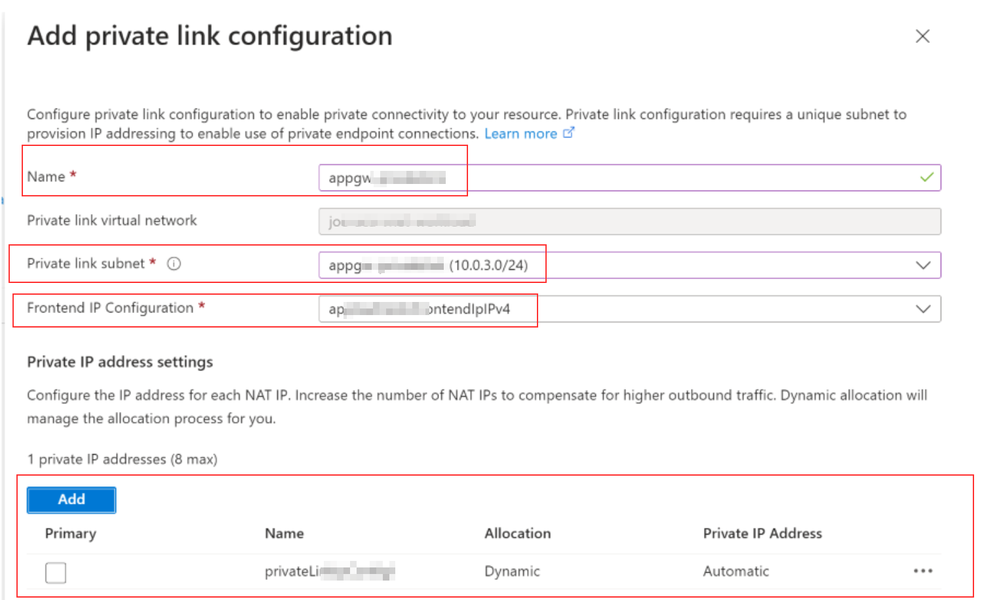This screenshot has width=999, height=600.
Task: Click the Primary column header
Action: (x=71, y=534)
